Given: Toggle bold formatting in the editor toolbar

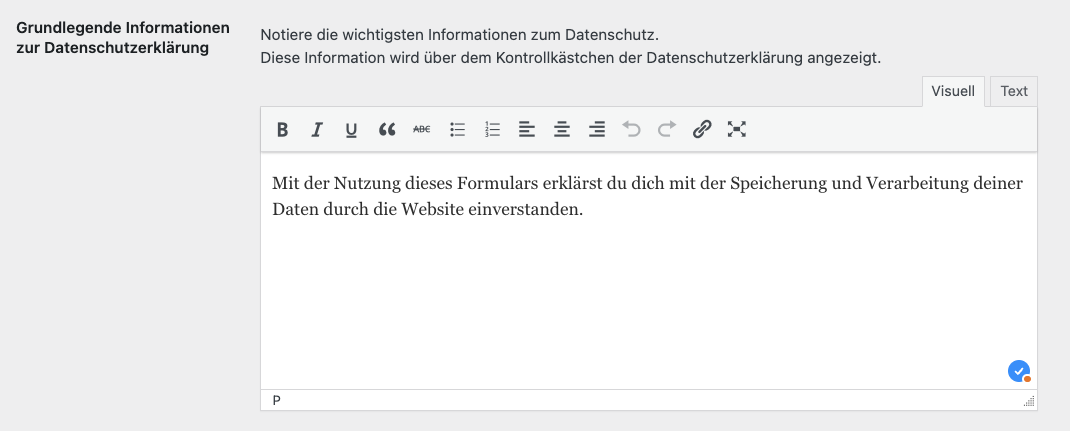Looking at the screenshot, I should click(283, 129).
